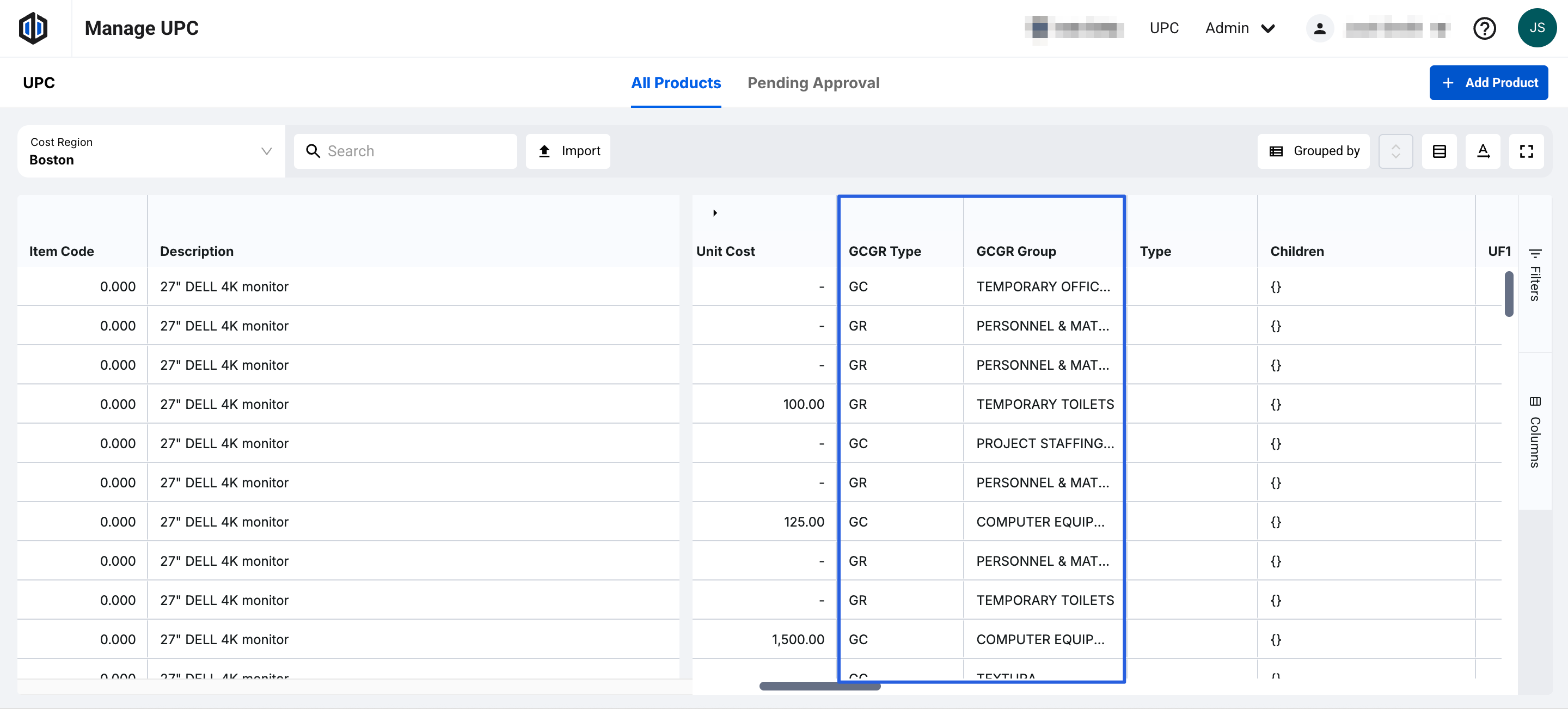Viewport: 1568px width, 709px height.
Task: Click the Import button
Action: [568, 151]
